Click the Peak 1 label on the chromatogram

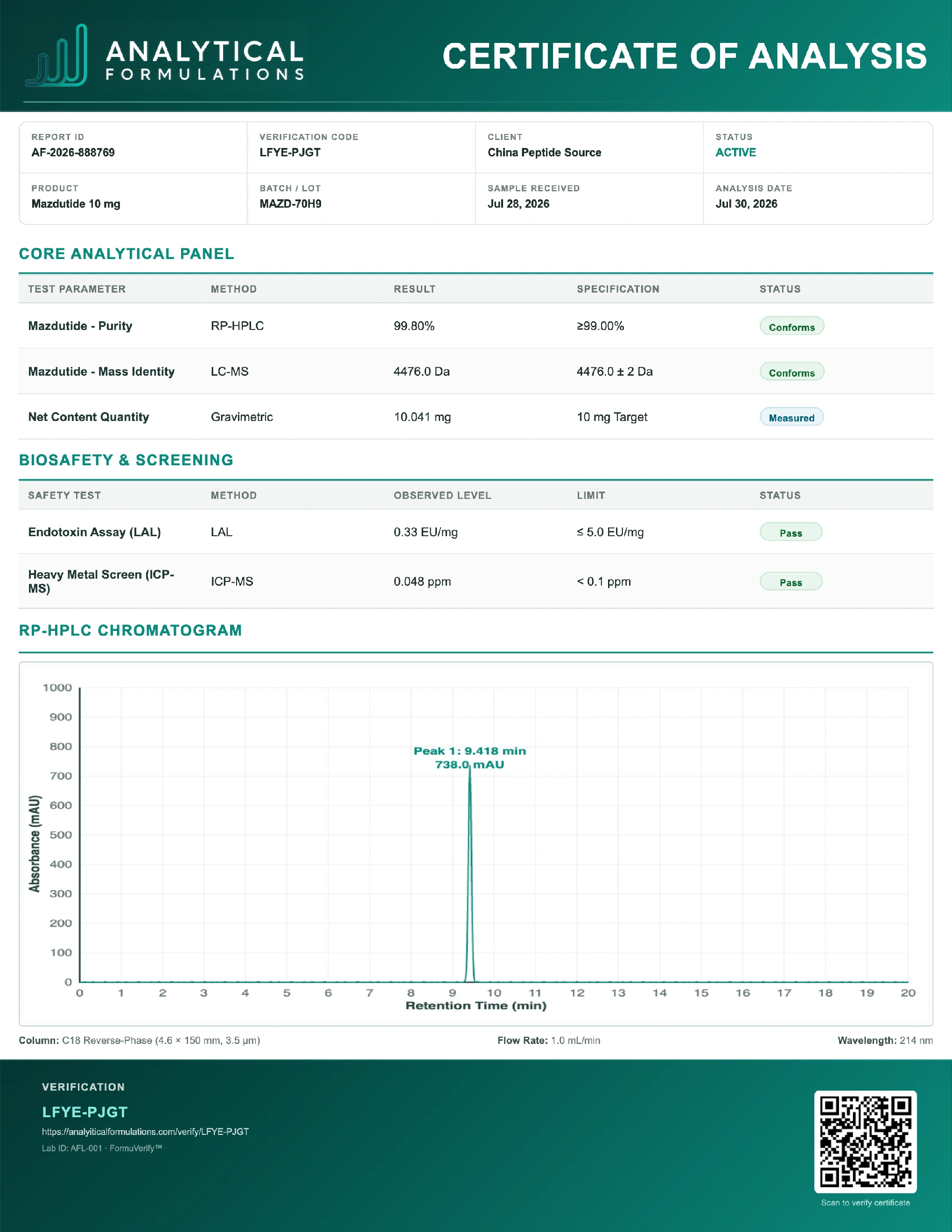(x=469, y=757)
